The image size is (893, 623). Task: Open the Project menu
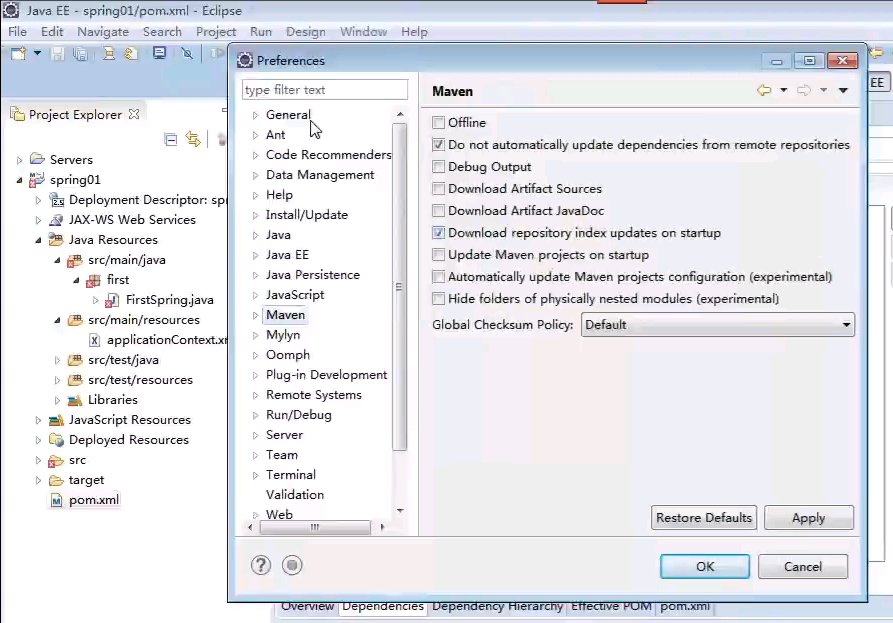tap(216, 32)
